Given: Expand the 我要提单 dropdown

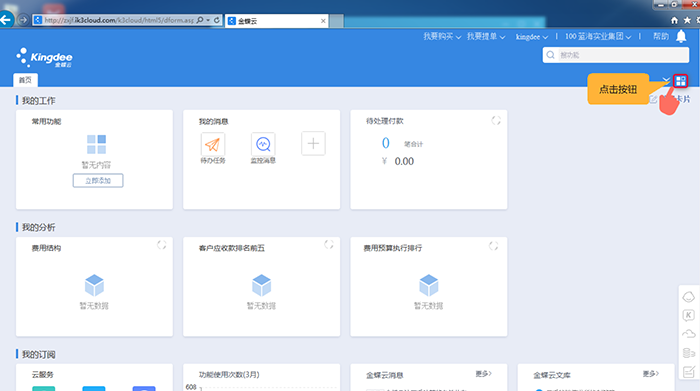Looking at the screenshot, I should pos(486,37).
